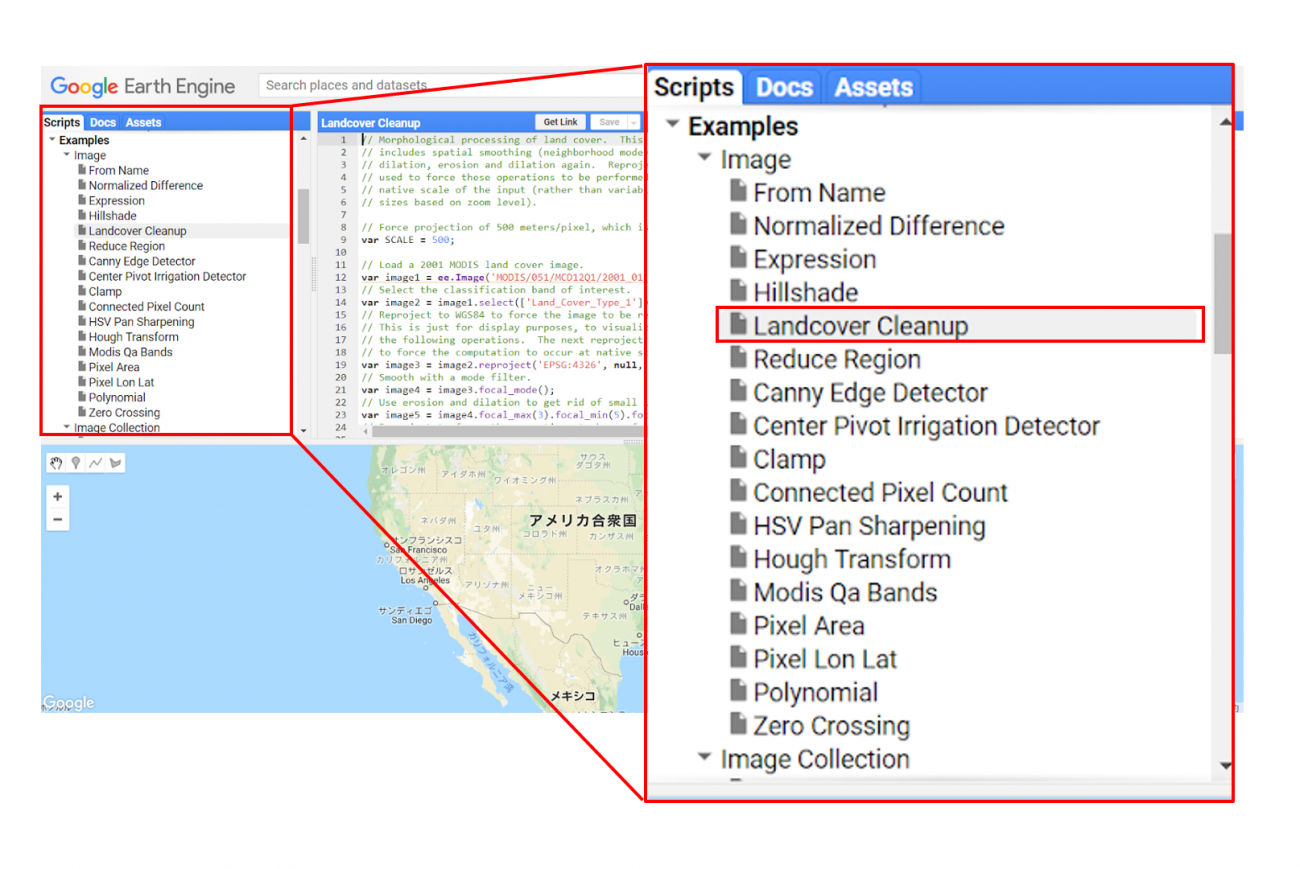The width and height of the screenshot is (1300, 869).
Task: Click the Save button in the code editor
Action: pyautogui.click(x=609, y=122)
